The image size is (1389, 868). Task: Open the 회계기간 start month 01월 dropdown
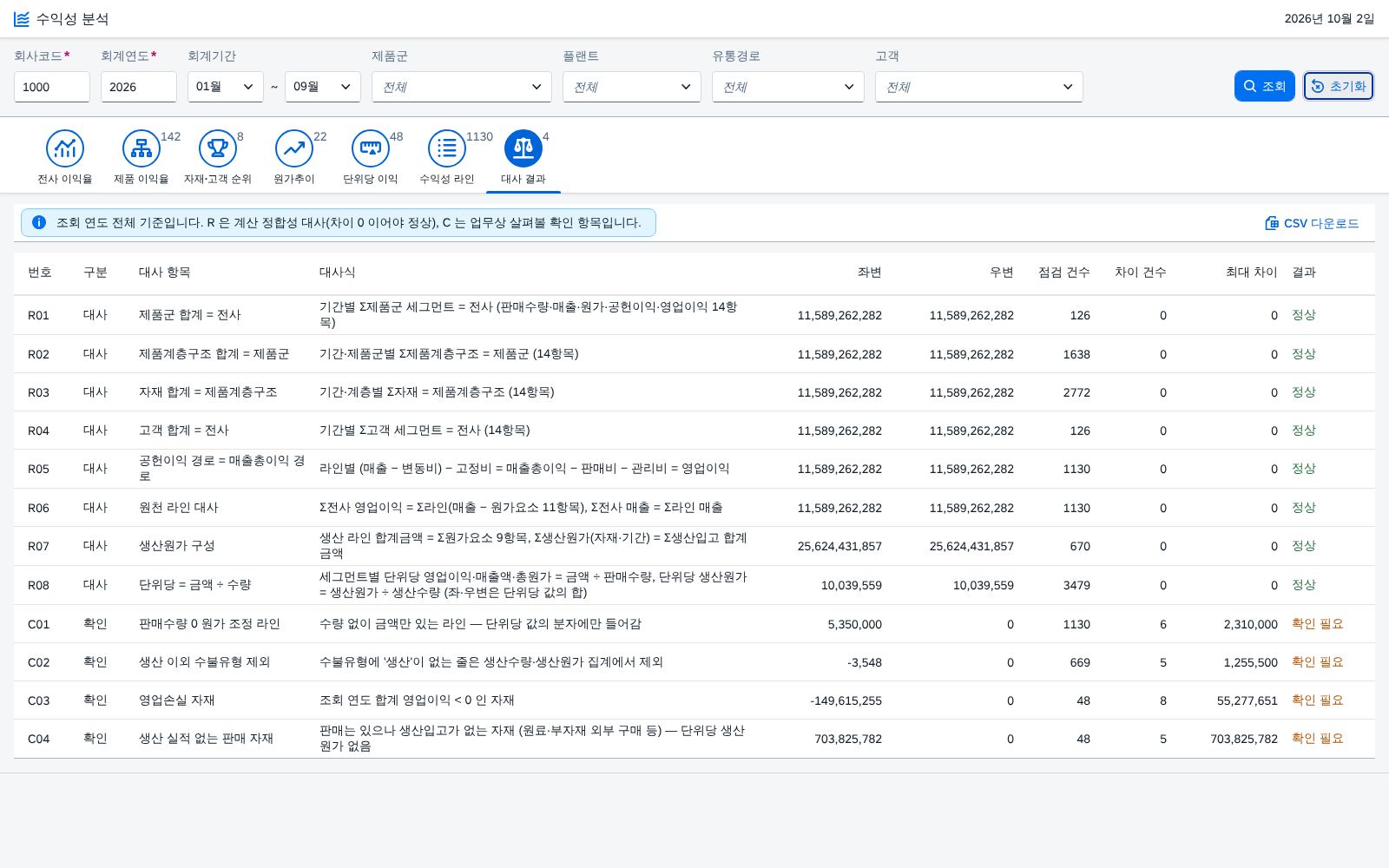click(x=226, y=87)
